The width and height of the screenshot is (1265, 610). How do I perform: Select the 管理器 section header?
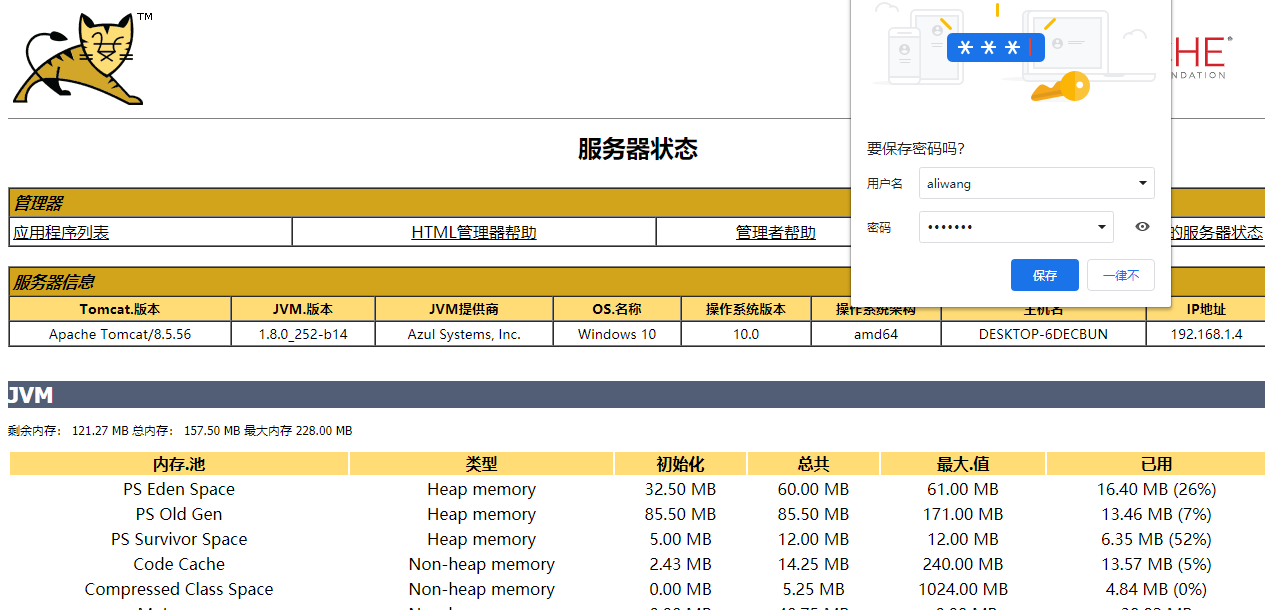pos(38,202)
